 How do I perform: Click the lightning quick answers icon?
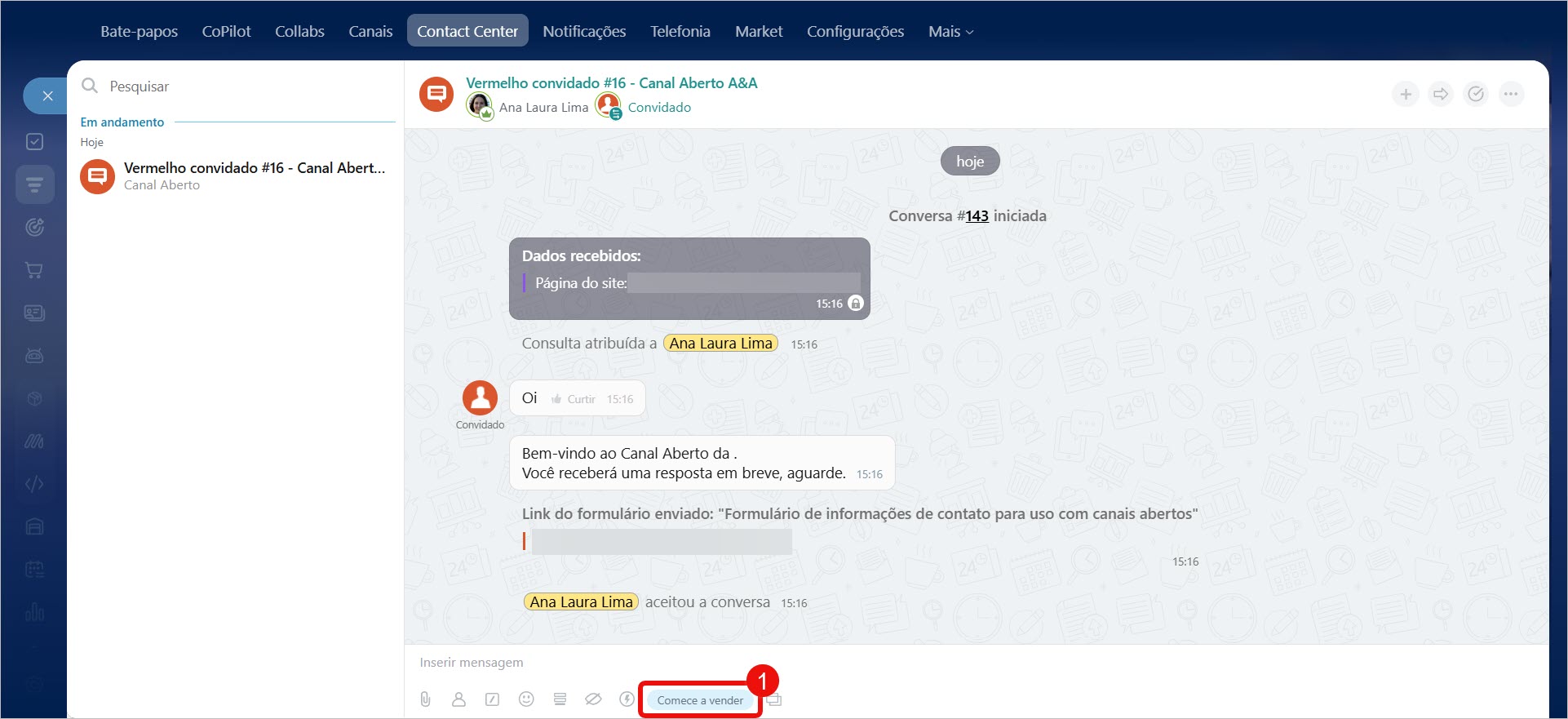(x=627, y=699)
